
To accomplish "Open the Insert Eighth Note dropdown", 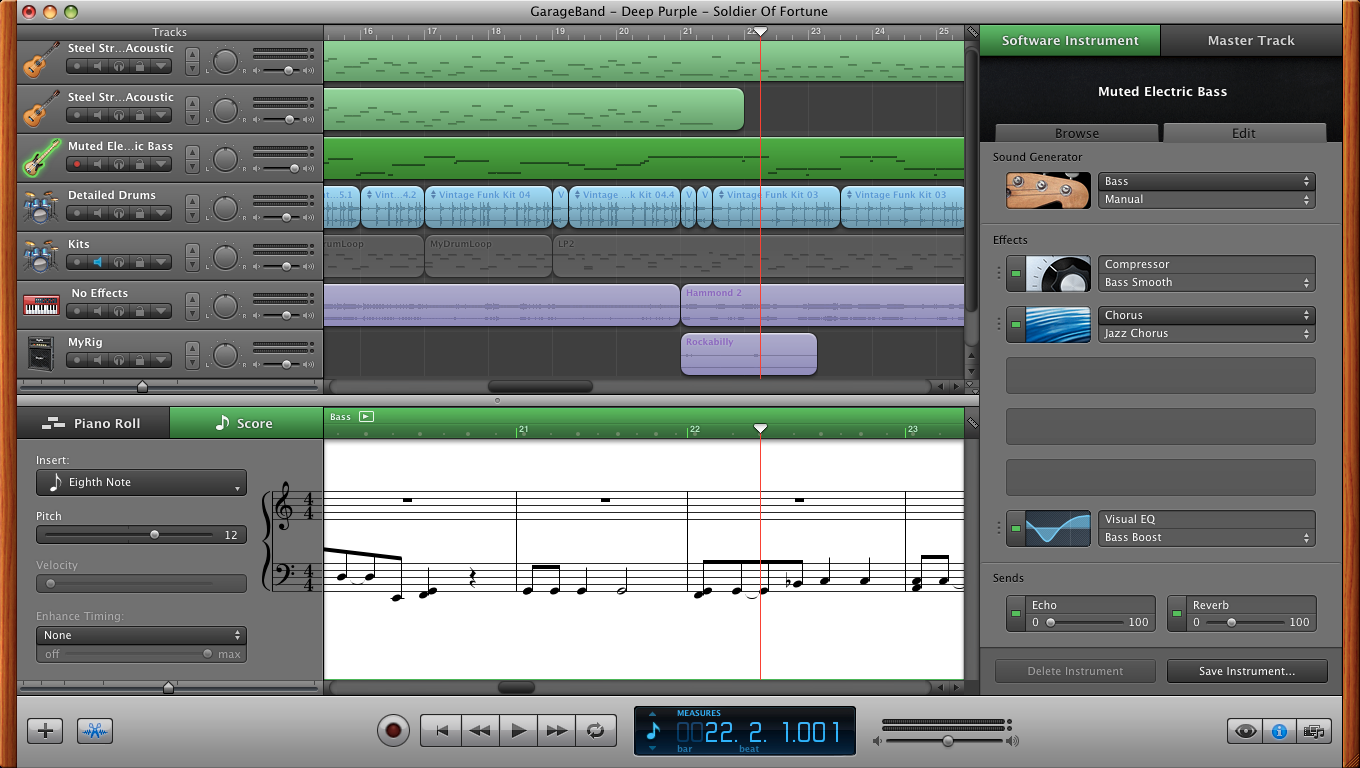I will pyautogui.click(x=141, y=482).
